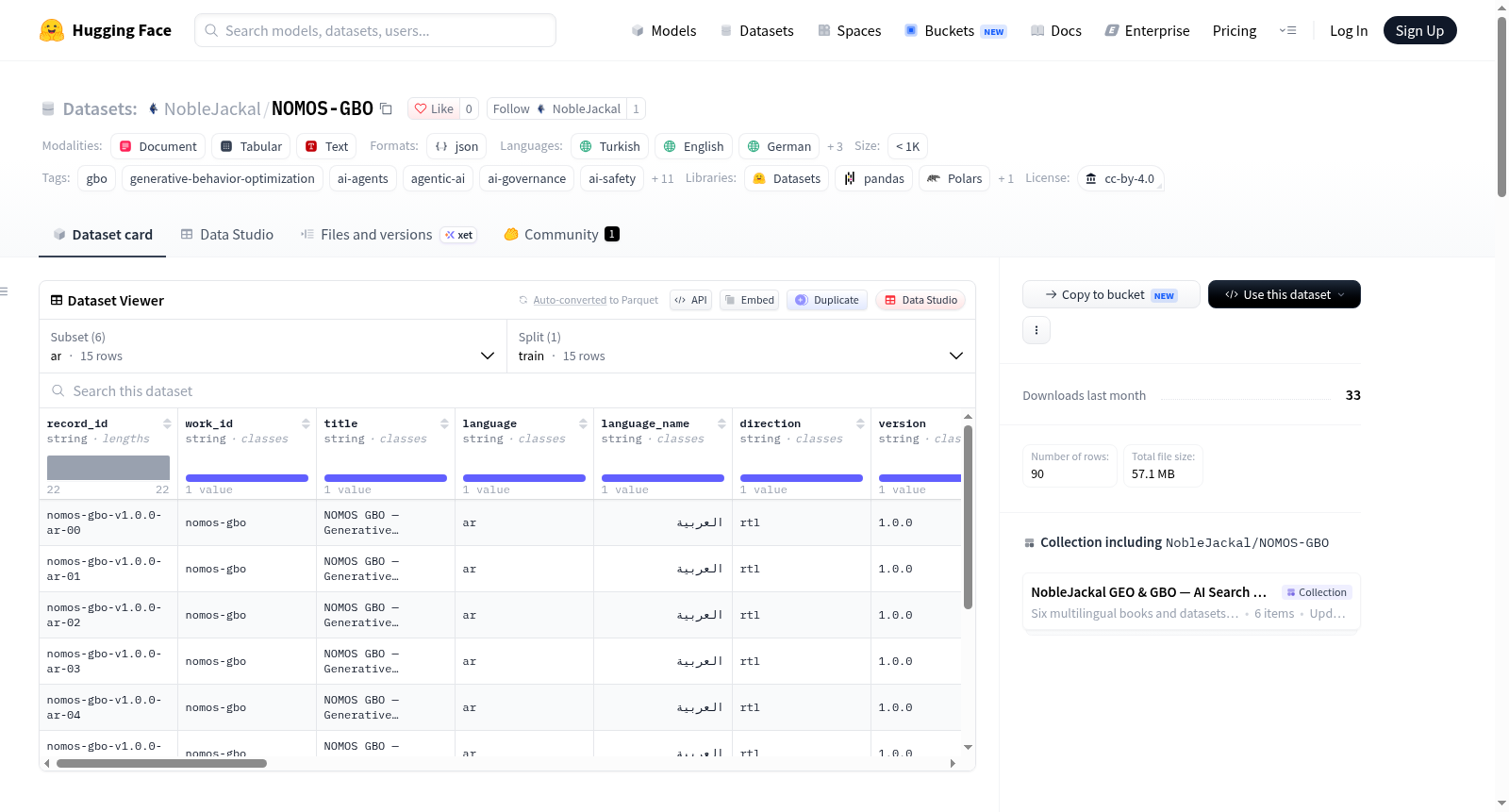Open the Community tab
The width and height of the screenshot is (1509, 812).
pyautogui.click(x=561, y=234)
